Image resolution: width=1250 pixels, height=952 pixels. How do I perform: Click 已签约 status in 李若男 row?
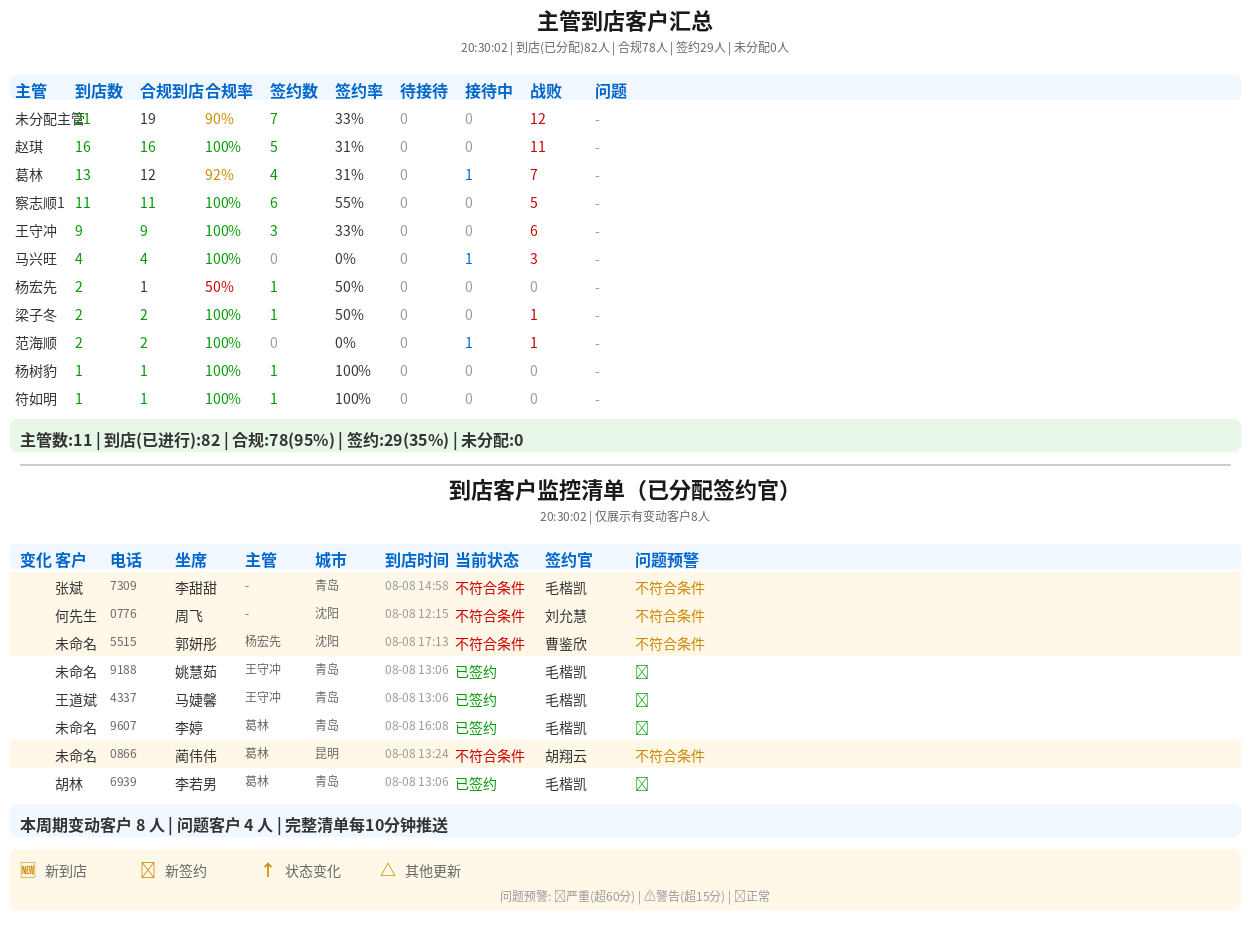476,784
